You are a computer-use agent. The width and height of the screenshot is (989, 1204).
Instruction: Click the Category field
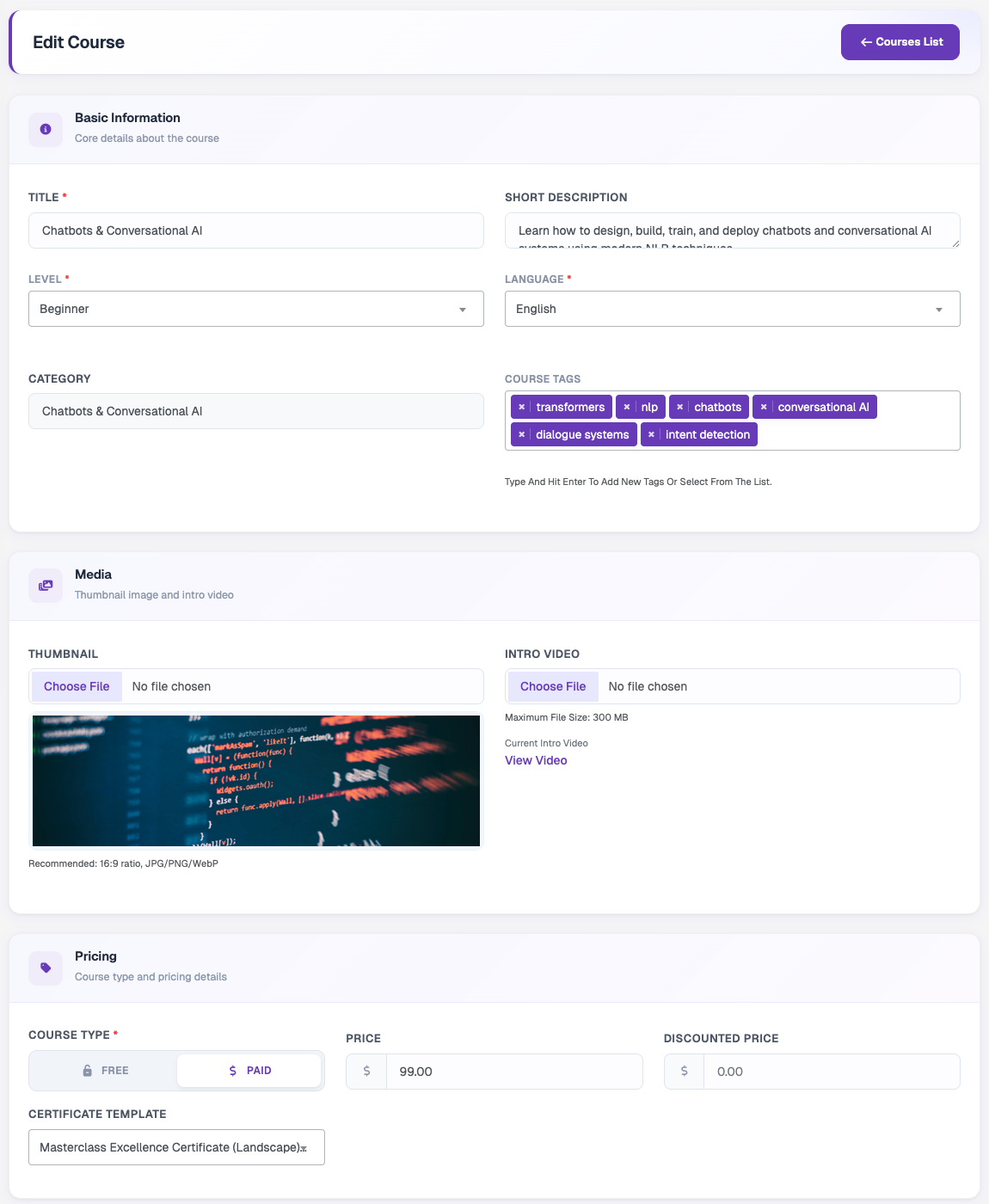pos(256,411)
